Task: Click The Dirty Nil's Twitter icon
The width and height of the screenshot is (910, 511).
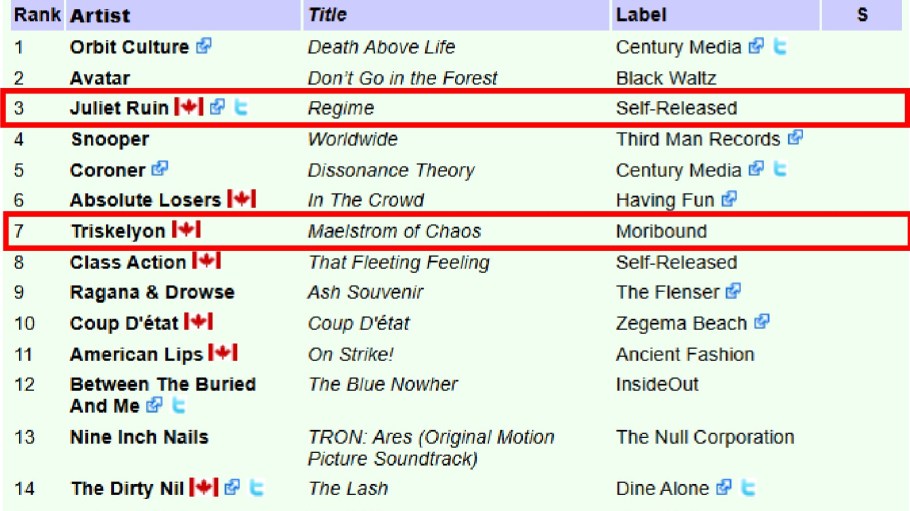Action: (x=257, y=489)
